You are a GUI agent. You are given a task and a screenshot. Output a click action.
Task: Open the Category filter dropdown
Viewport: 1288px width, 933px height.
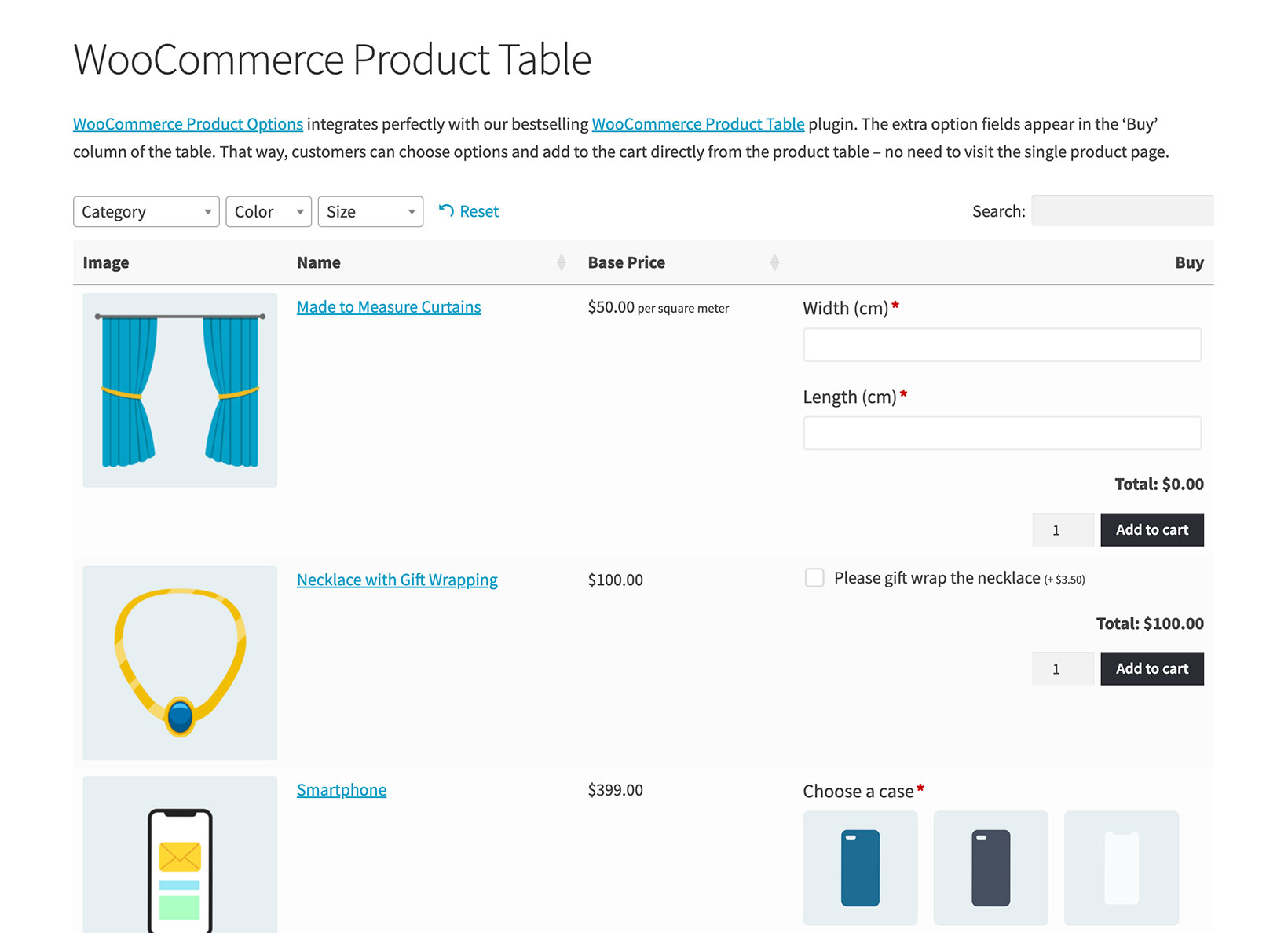[x=145, y=210]
